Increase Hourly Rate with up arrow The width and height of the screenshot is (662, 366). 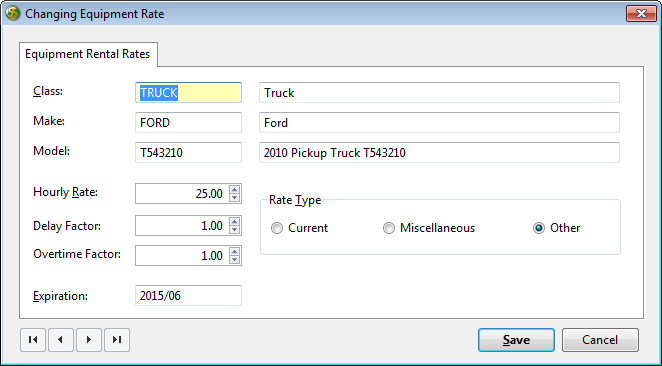tap(235, 189)
